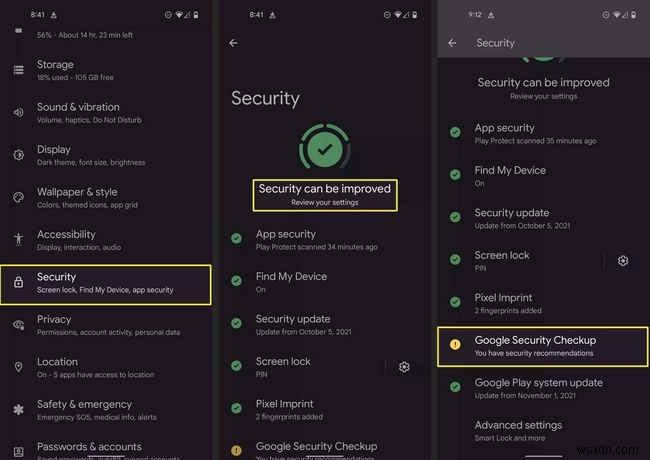Tap the Wi-Fi status icon in left screen
Screen dimensions: 650x460
179,15
